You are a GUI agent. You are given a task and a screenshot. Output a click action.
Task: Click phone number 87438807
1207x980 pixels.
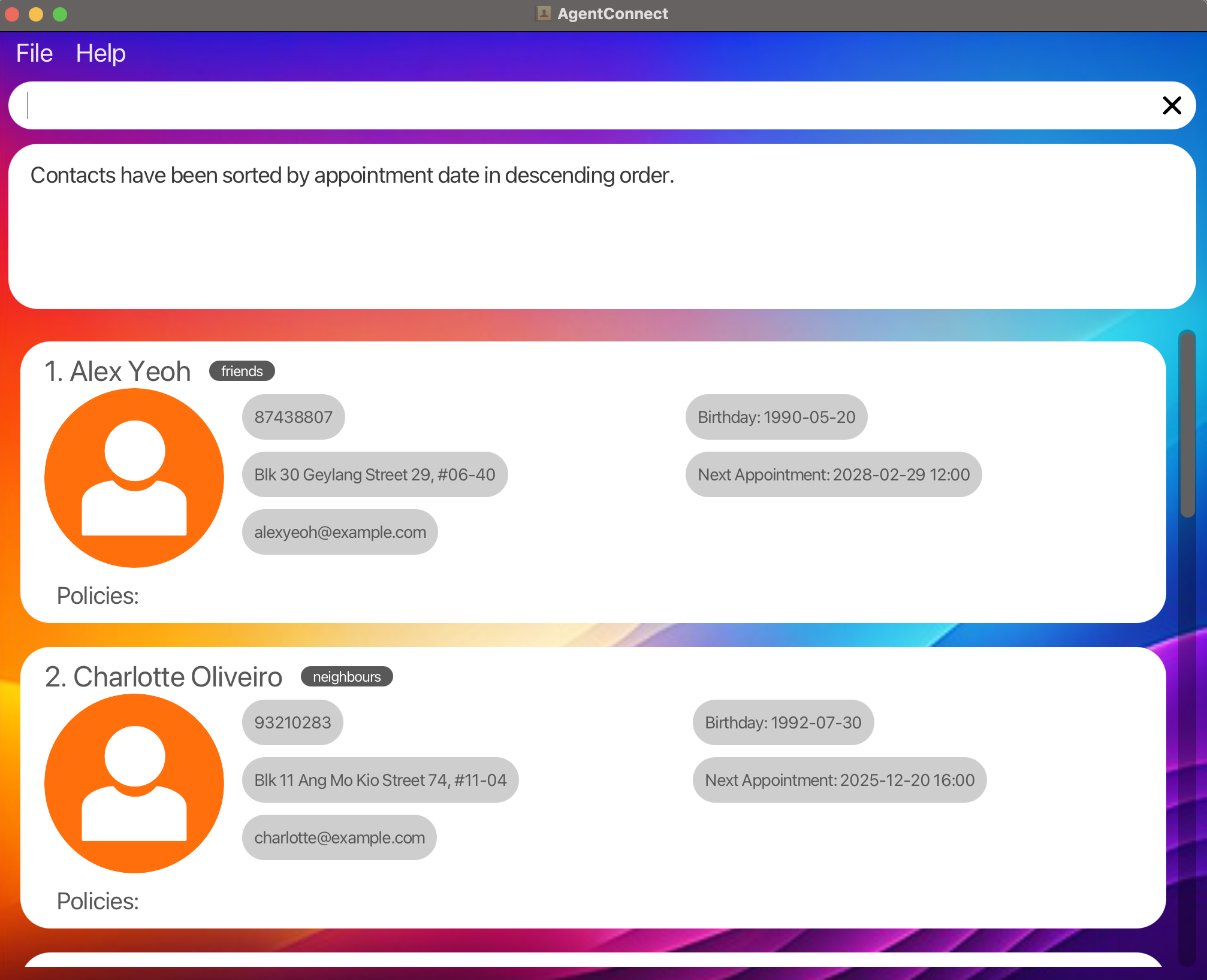click(294, 417)
